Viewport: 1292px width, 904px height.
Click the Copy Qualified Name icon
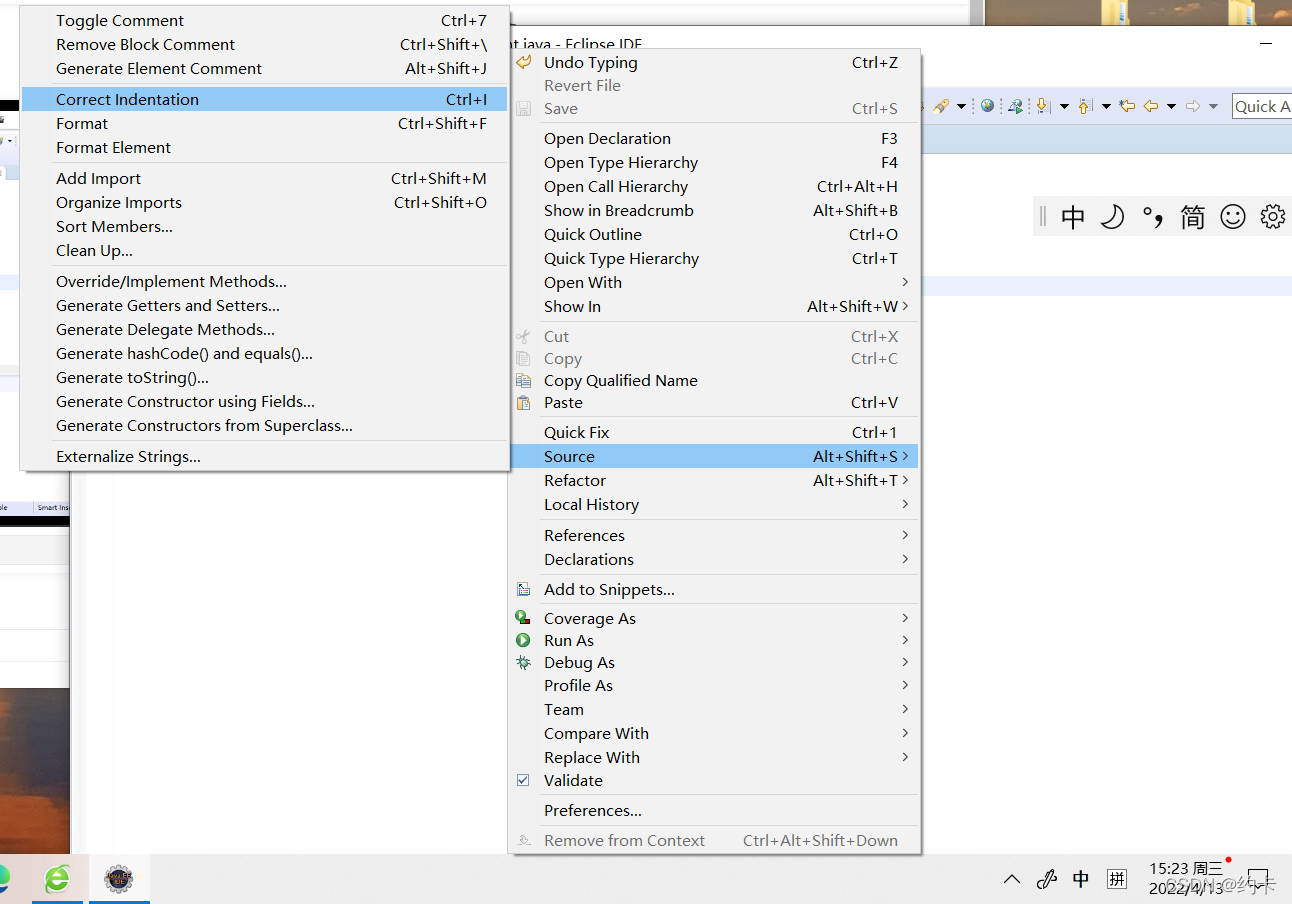523,381
